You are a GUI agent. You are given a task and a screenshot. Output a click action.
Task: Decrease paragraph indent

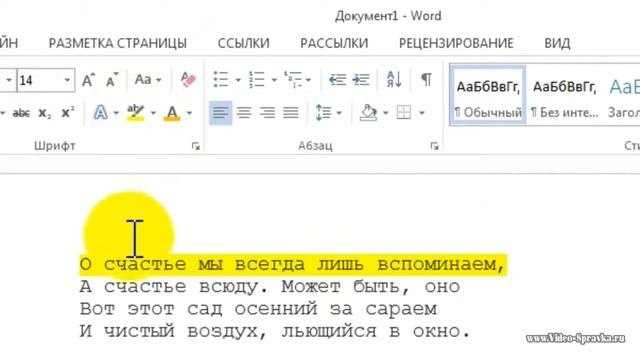point(338,80)
